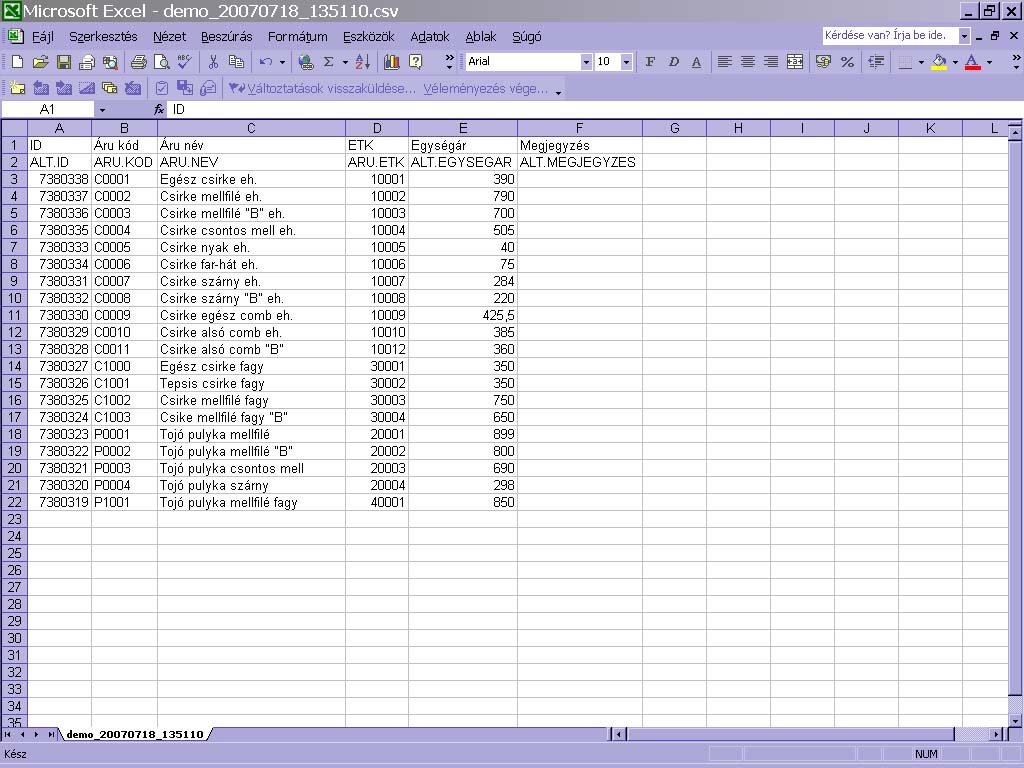
Task: Open the Name Box dropdown arrow
Action: point(101,109)
